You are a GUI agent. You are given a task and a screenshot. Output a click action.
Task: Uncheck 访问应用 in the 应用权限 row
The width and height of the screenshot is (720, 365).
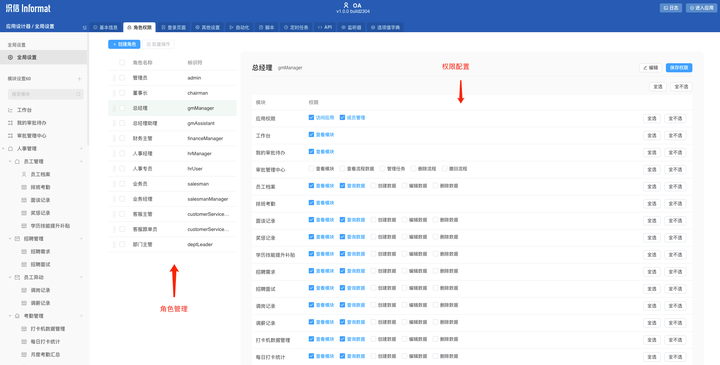(311, 118)
